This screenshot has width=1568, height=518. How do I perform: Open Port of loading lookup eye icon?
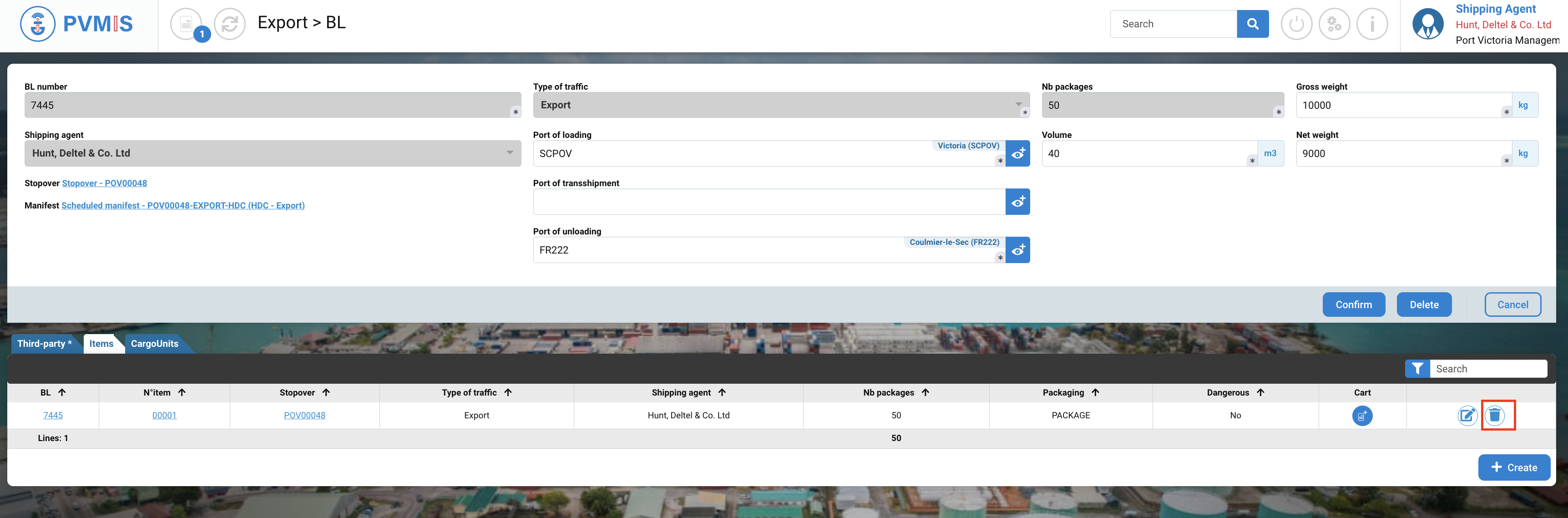[1017, 153]
